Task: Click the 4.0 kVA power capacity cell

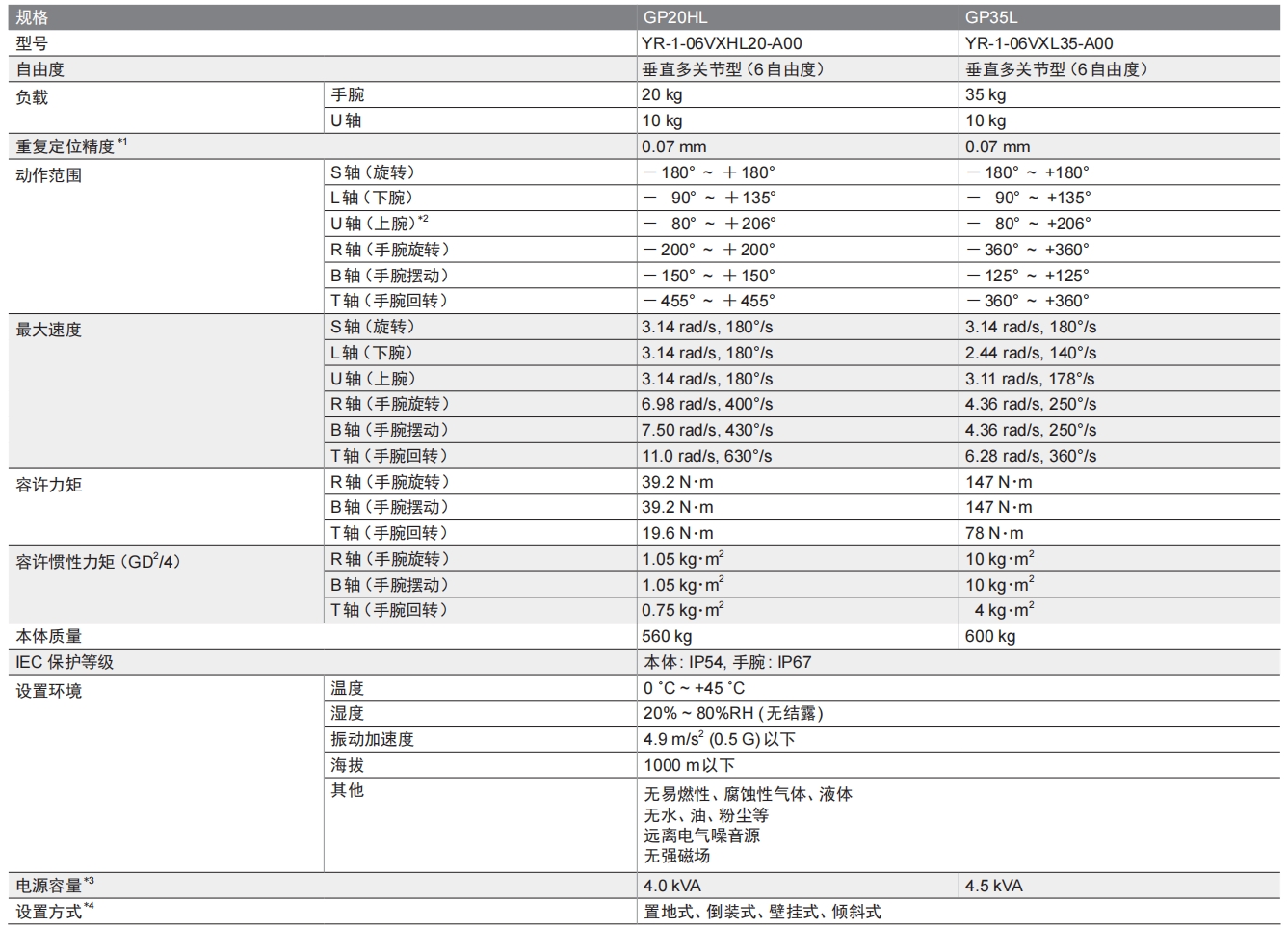Action: pyautogui.click(x=671, y=886)
